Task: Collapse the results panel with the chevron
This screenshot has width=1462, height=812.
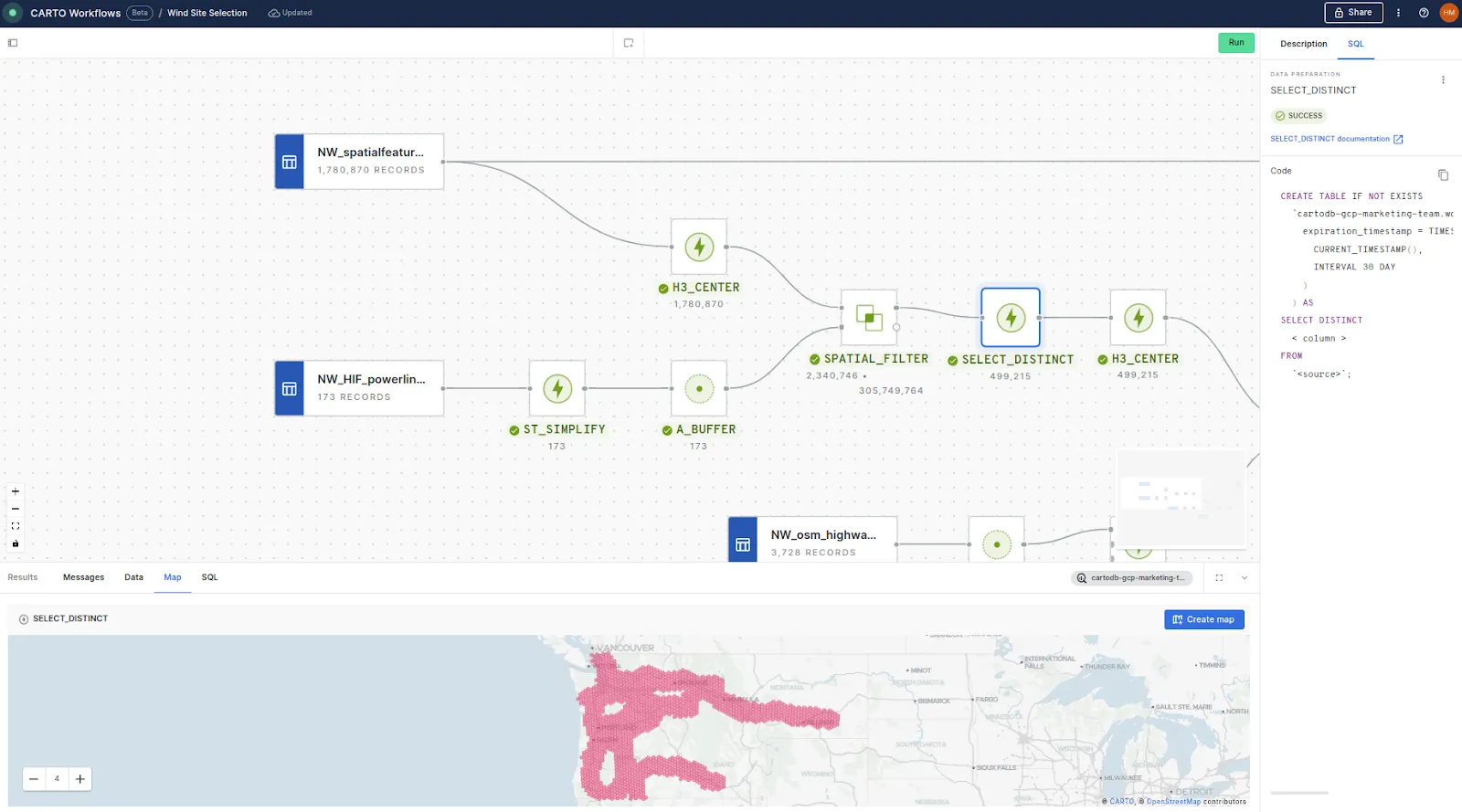Action: [x=1244, y=577]
